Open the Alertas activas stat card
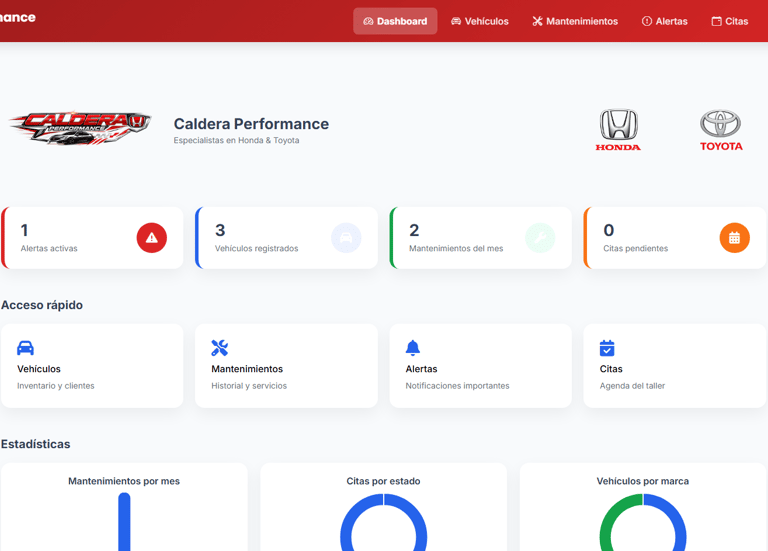The height and width of the screenshot is (551, 768). [92, 238]
